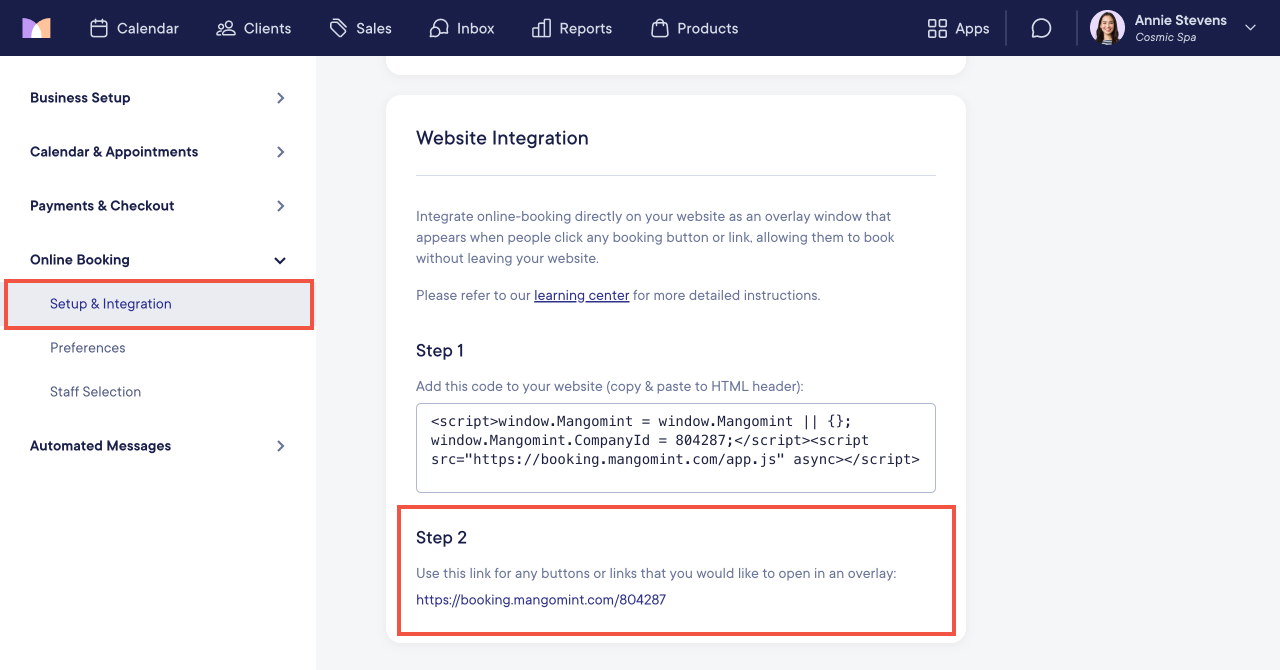Expand the Payments & Checkout chevron
This screenshot has width=1280, height=670.
click(x=281, y=206)
